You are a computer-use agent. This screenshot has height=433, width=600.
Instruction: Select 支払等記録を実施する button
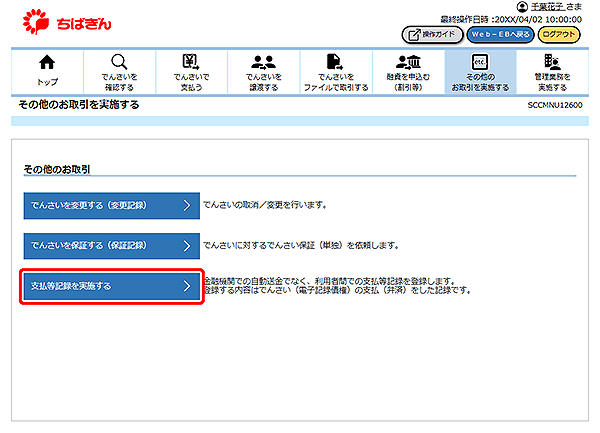pos(112,286)
